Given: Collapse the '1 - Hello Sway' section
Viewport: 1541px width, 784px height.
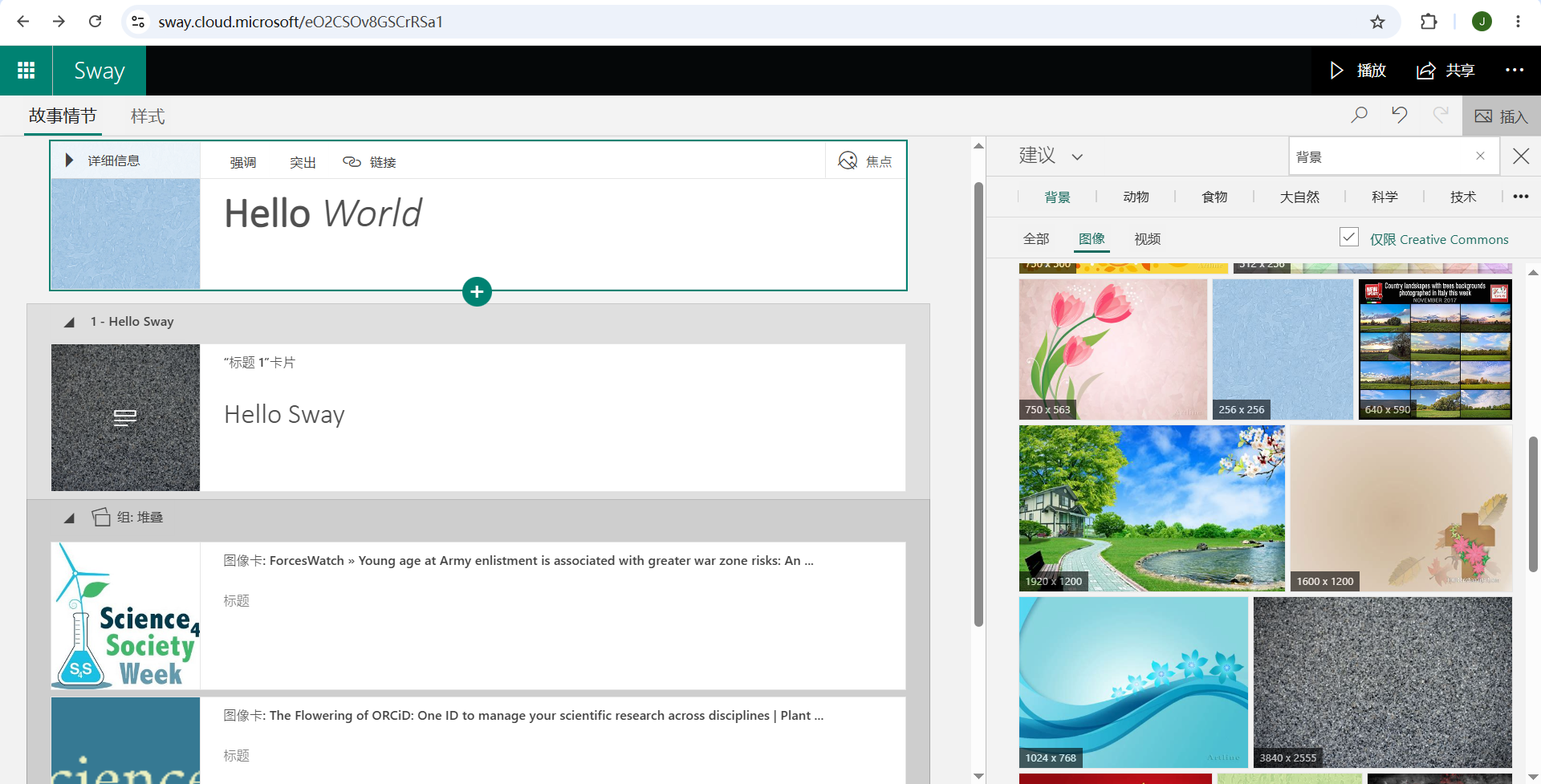Looking at the screenshot, I should [69, 322].
